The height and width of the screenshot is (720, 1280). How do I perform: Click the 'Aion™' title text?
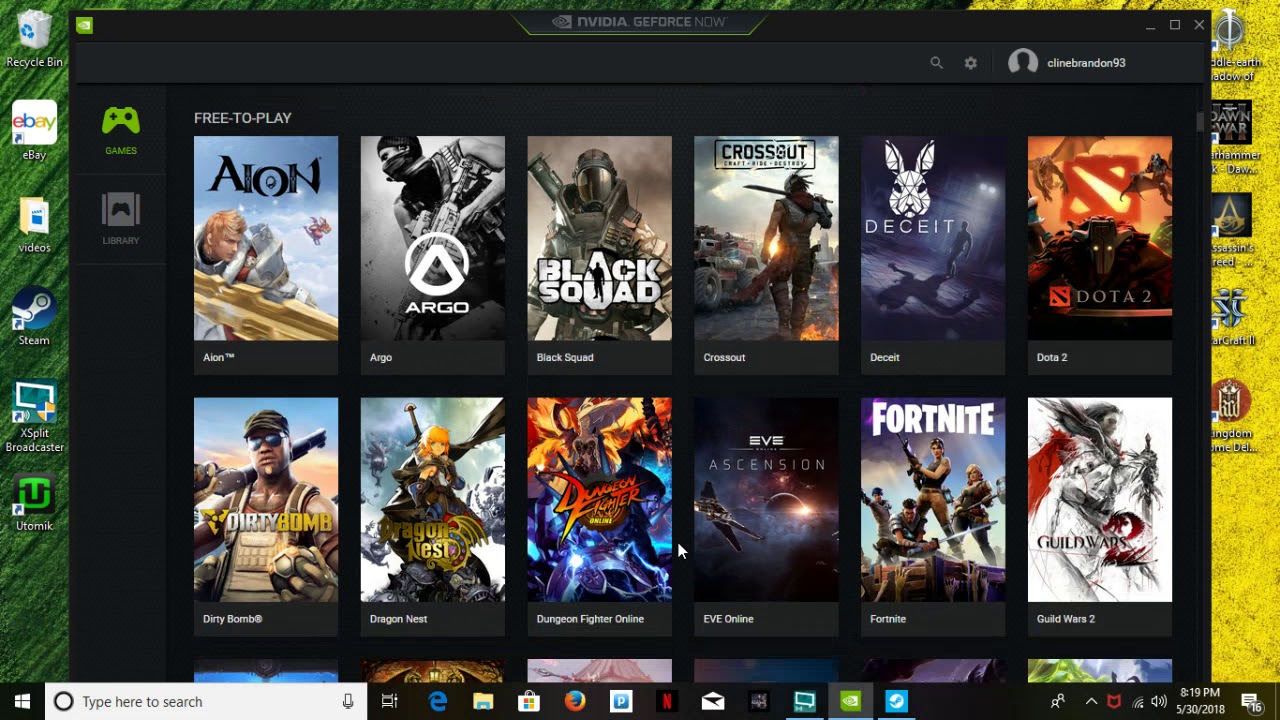click(218, 357)
